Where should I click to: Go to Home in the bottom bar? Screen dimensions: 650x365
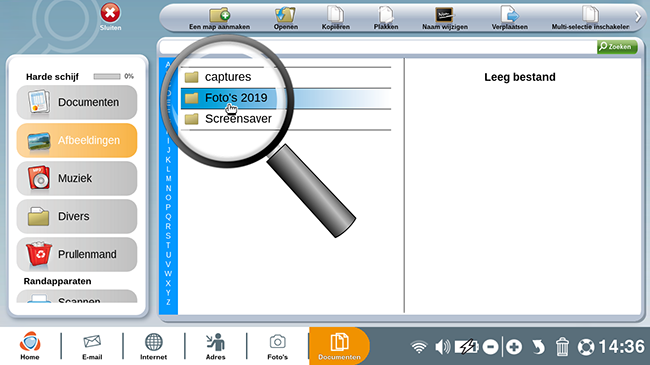point(30,346)
